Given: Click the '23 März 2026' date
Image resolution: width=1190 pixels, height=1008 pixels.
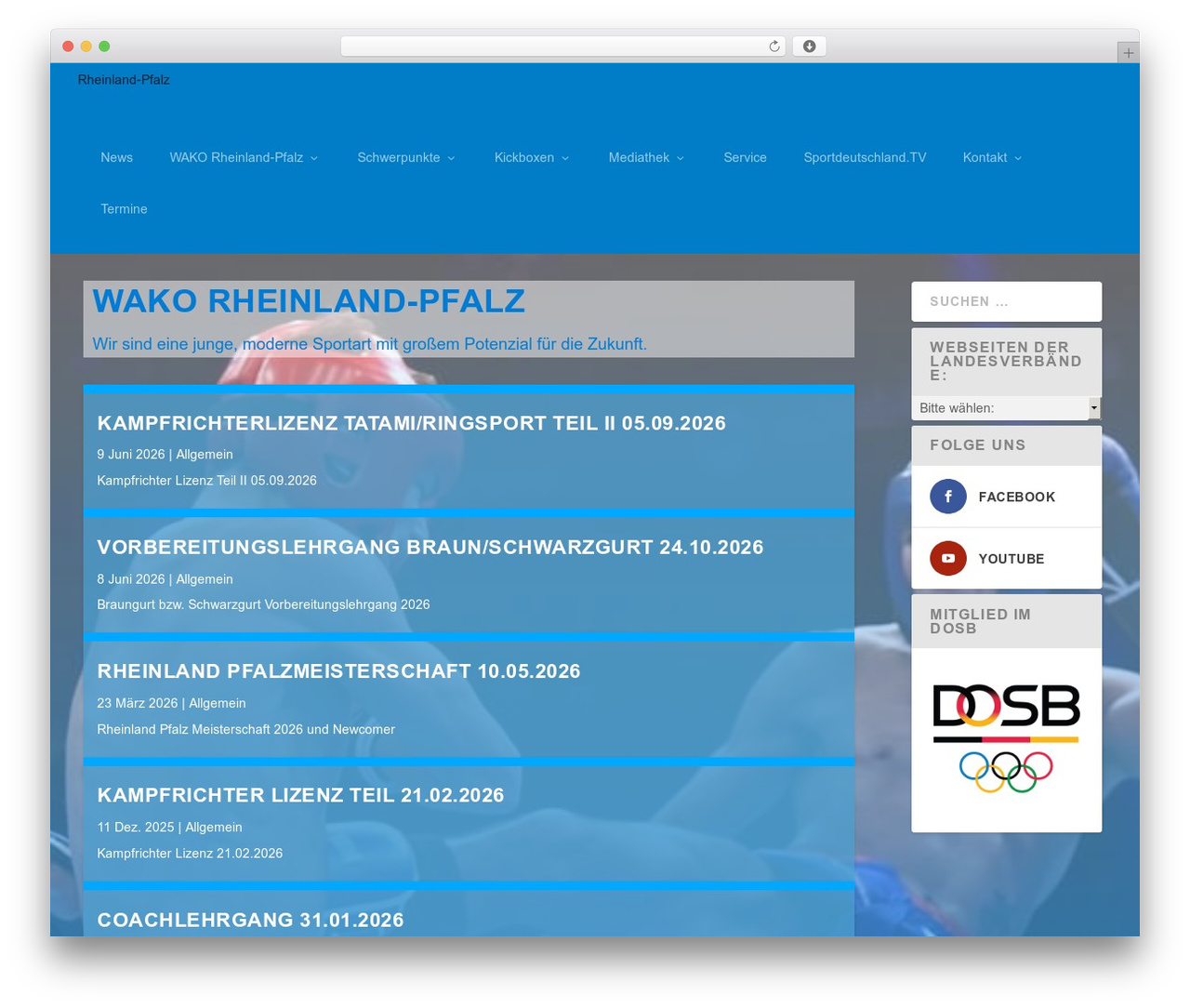Looking at the screenshot, I should click(138, 703).
